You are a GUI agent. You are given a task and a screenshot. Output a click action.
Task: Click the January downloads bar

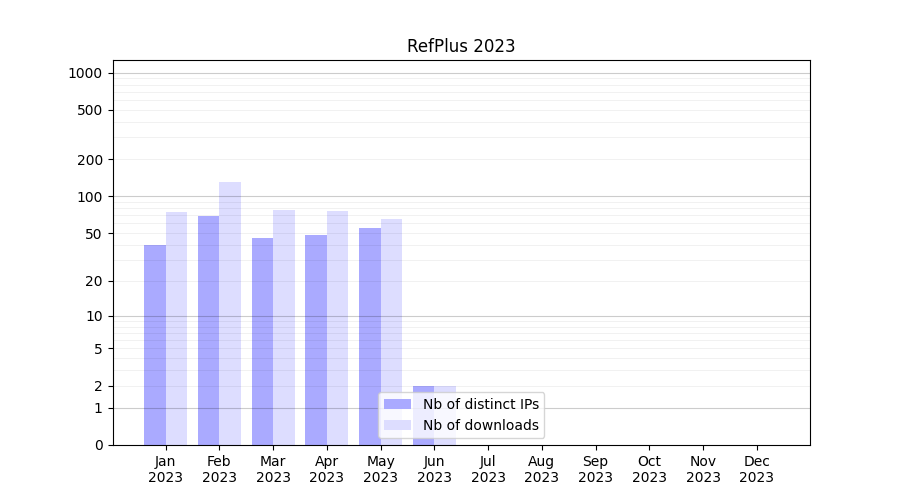pos(176,328)
